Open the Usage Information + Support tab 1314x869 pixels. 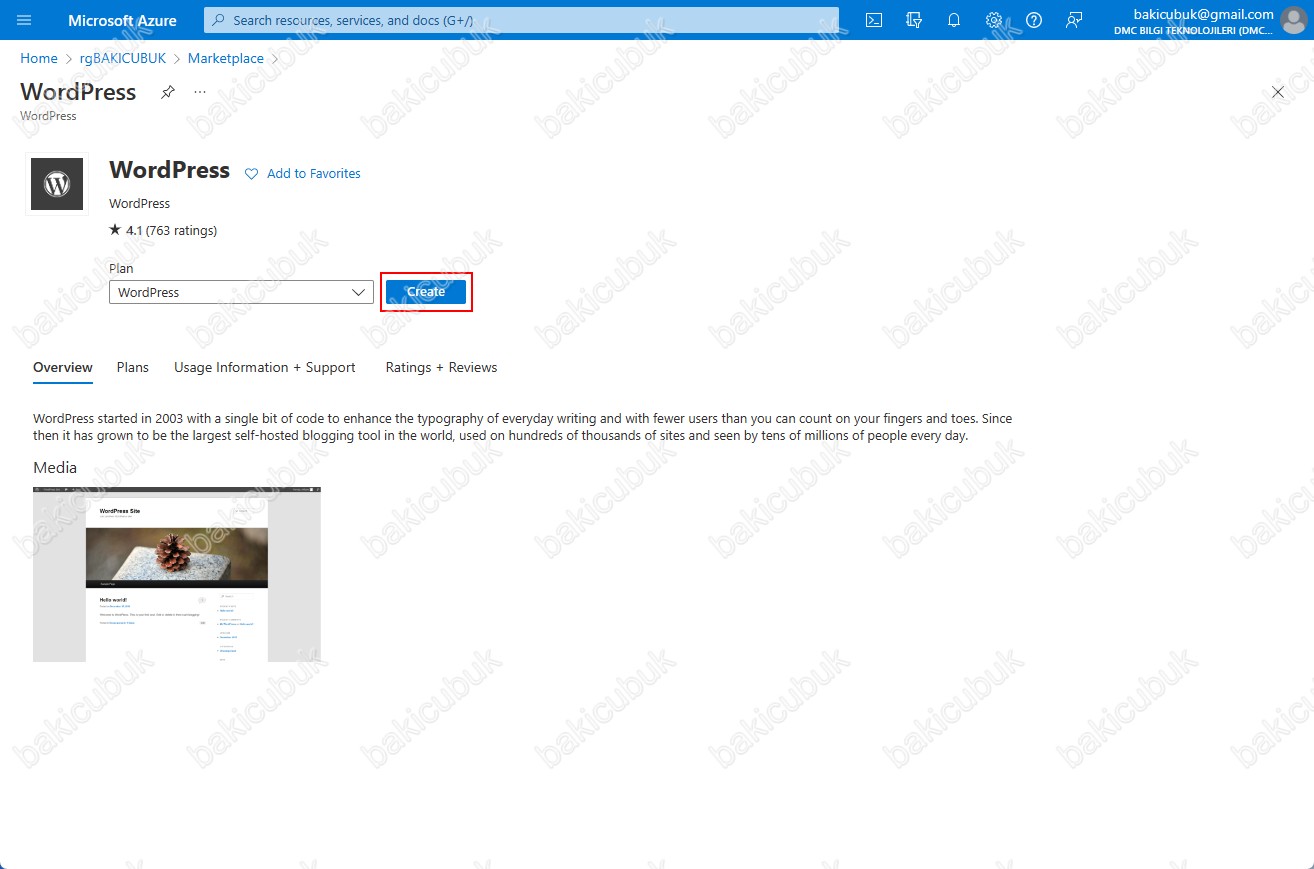[265, 367]
